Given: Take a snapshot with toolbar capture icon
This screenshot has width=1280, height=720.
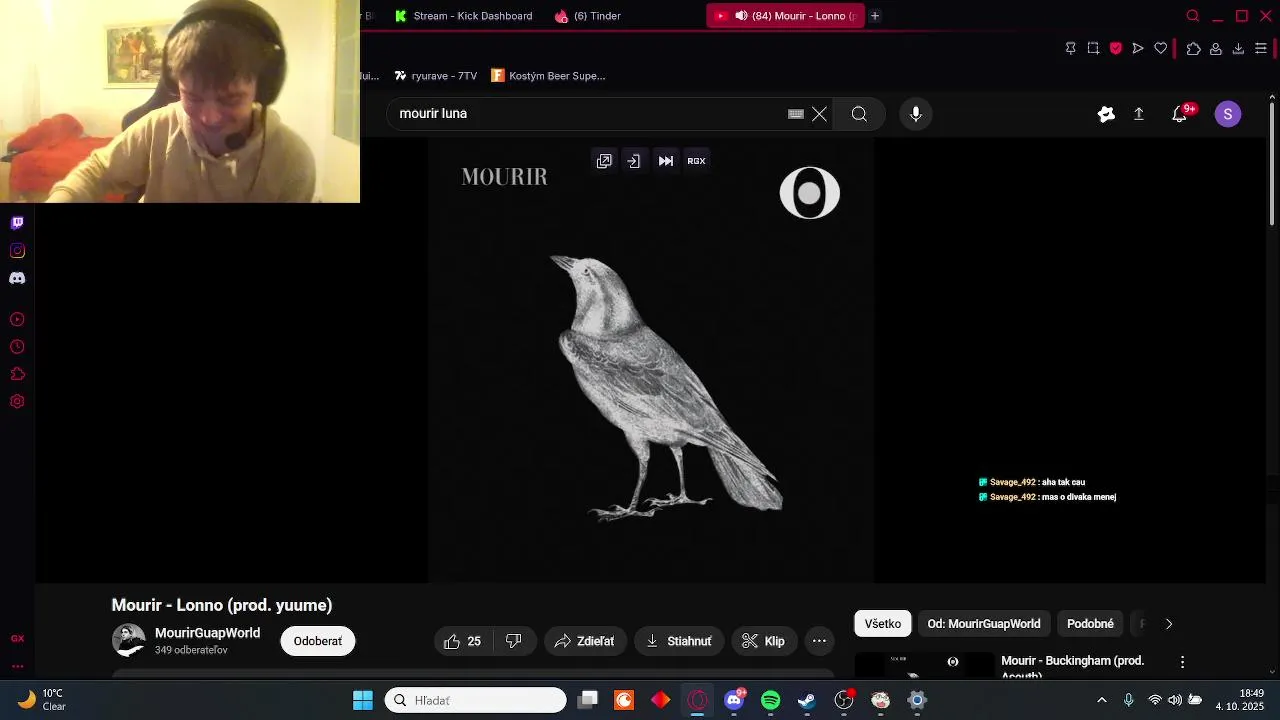Looking at the screenshot, I should coord(1093,48).
